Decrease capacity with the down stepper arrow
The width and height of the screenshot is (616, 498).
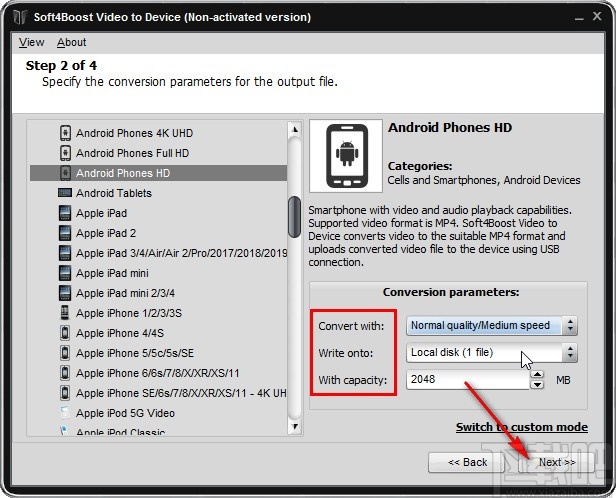(x=537, y=384)
